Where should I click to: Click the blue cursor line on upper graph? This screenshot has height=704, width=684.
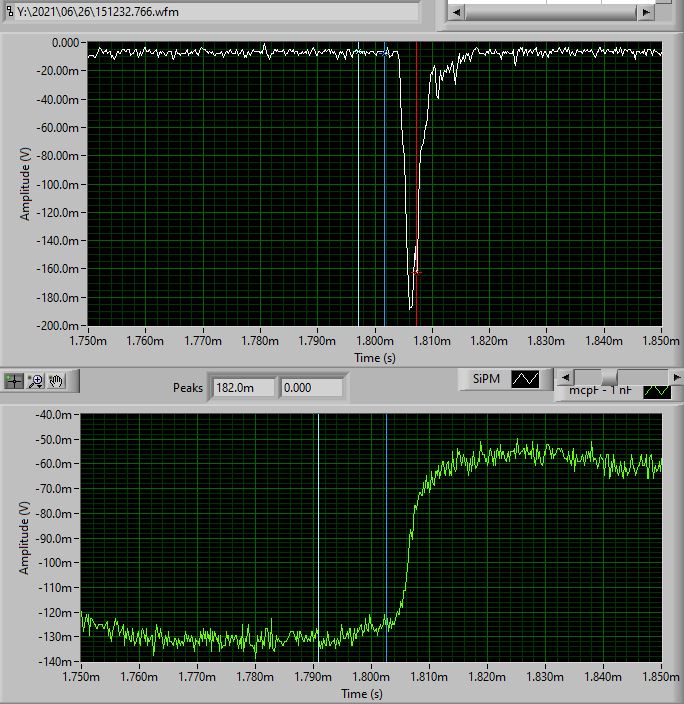[385, 183]
